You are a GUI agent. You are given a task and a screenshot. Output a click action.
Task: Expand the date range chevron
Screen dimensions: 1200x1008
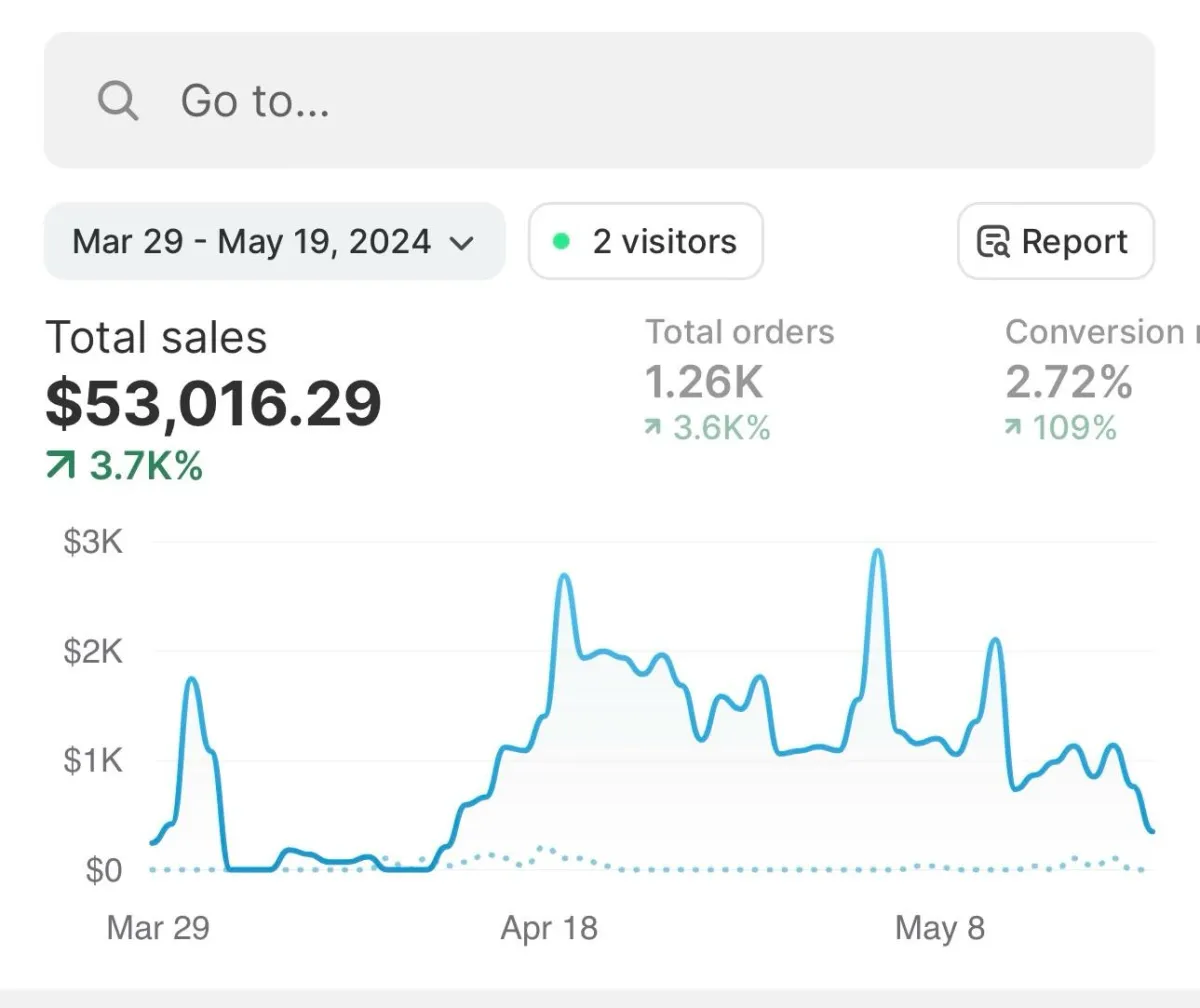coord(461,242)
